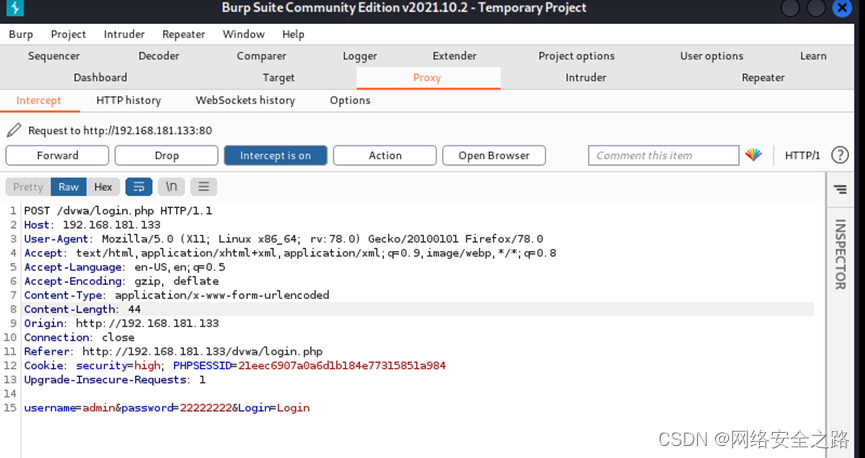This screenshot has height=458, width=865.
Task: Open the Repeater menu
Action: tap(184, 34)
